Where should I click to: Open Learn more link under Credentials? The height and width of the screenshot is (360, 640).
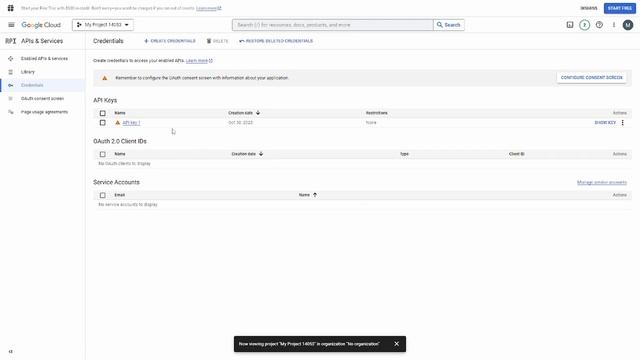pos(199,60)
